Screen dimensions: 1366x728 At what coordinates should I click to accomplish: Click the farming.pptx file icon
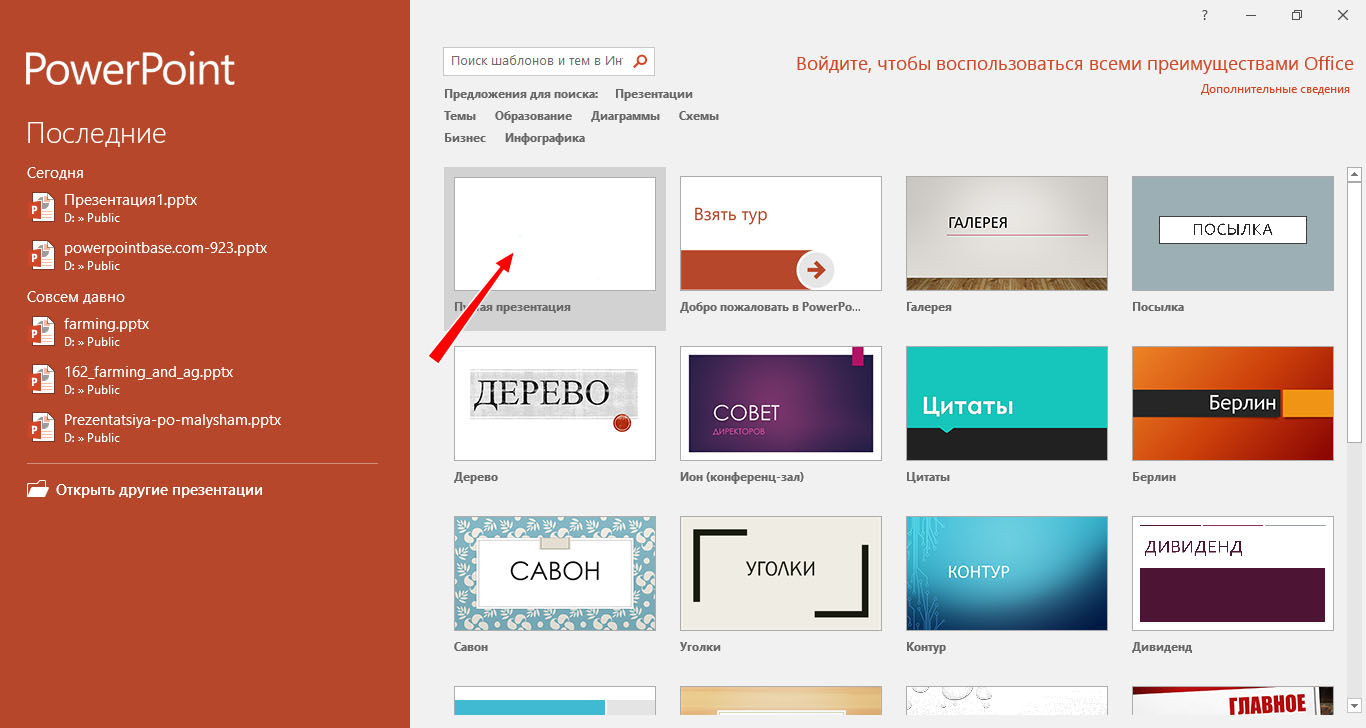tap(41, 331)
